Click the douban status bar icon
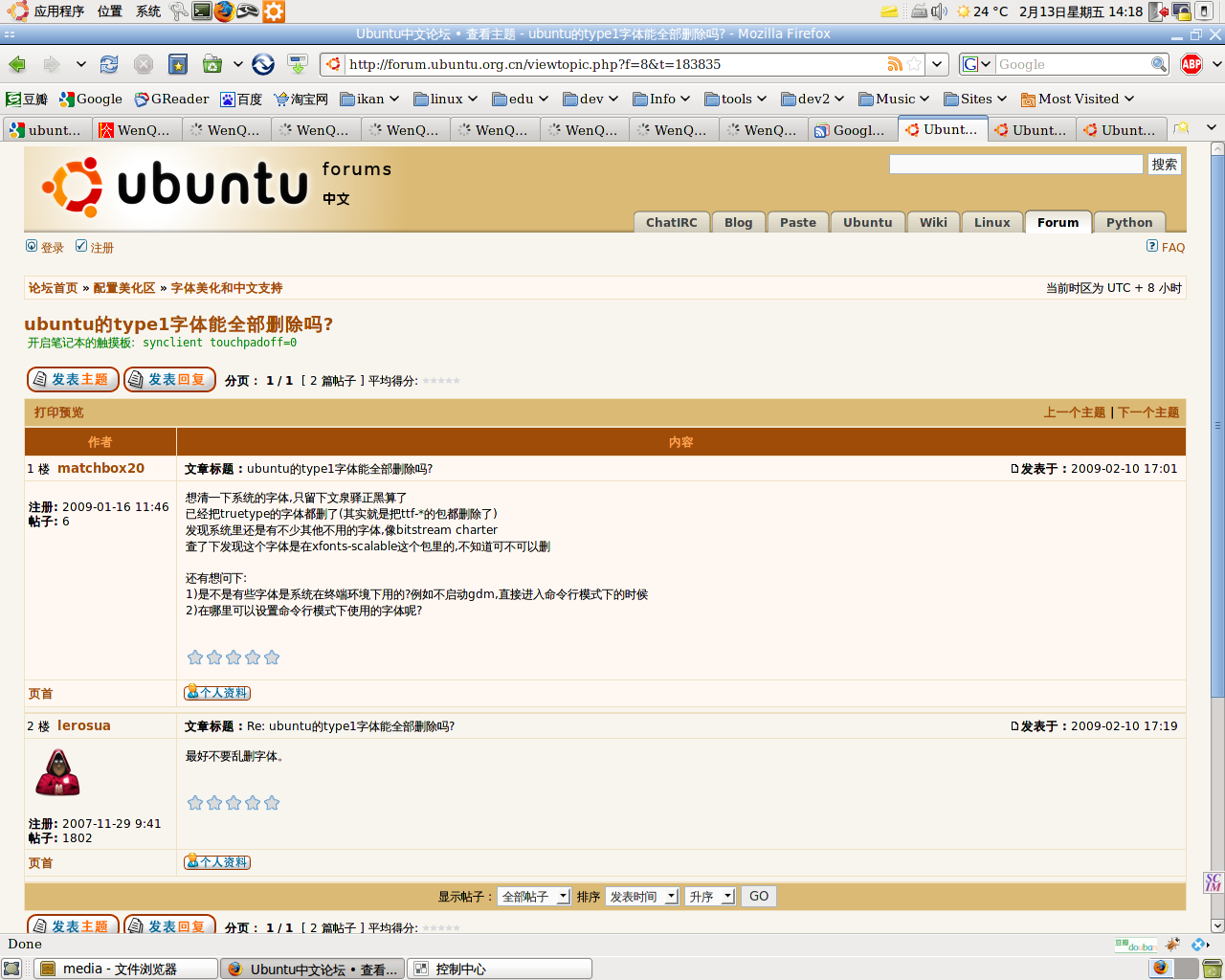 1135,945
